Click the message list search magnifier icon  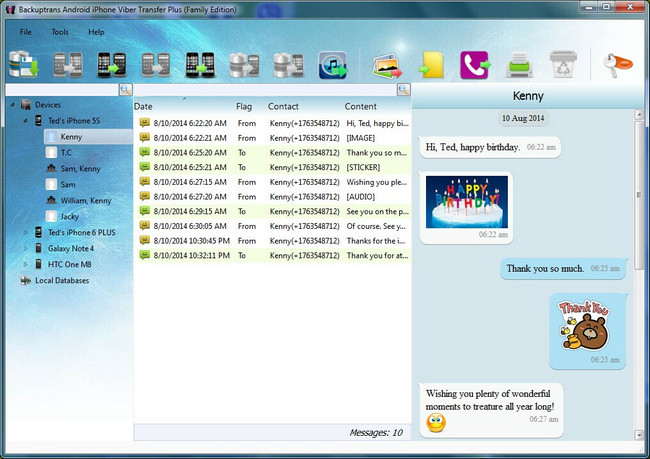click(x=403, y=90)
